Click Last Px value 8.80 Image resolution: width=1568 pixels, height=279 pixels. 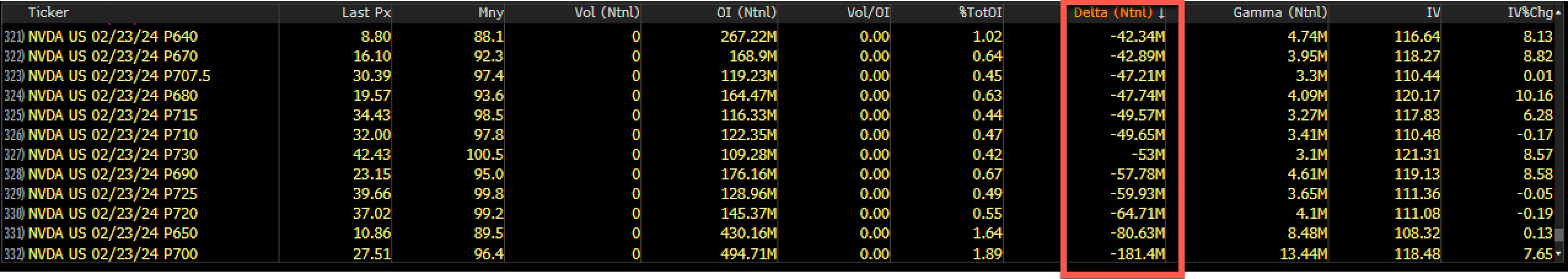(x=376, y=36)
